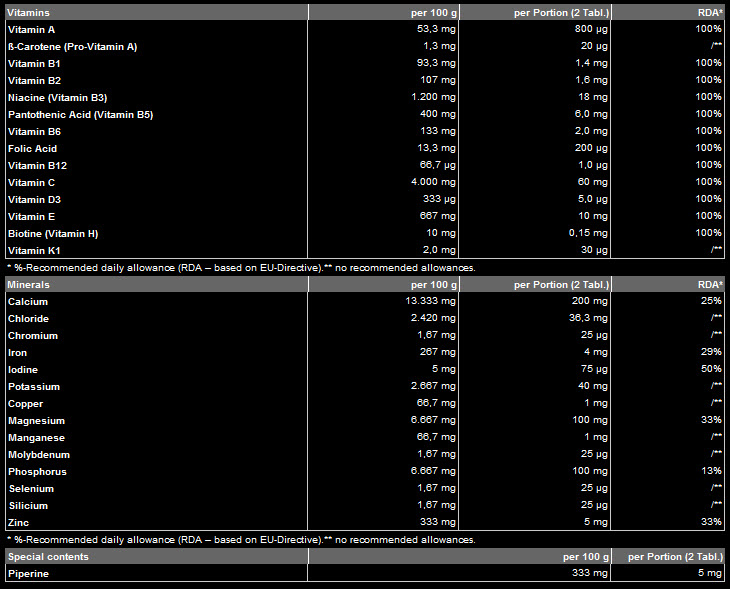Click Vitamin C's 4.000 mg value

pos(433,182)
